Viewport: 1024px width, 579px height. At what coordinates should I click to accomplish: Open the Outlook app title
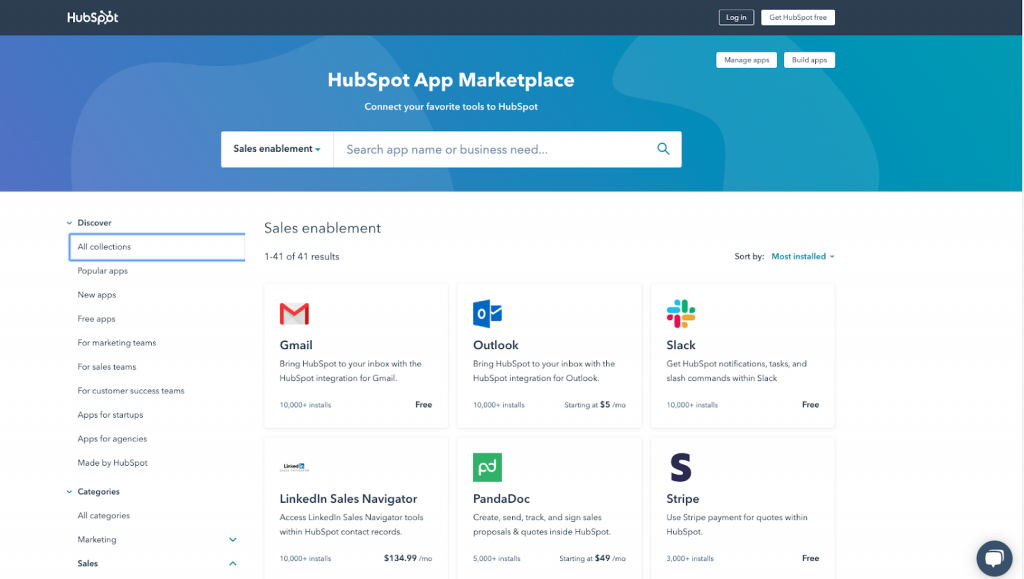pos(496,345)
